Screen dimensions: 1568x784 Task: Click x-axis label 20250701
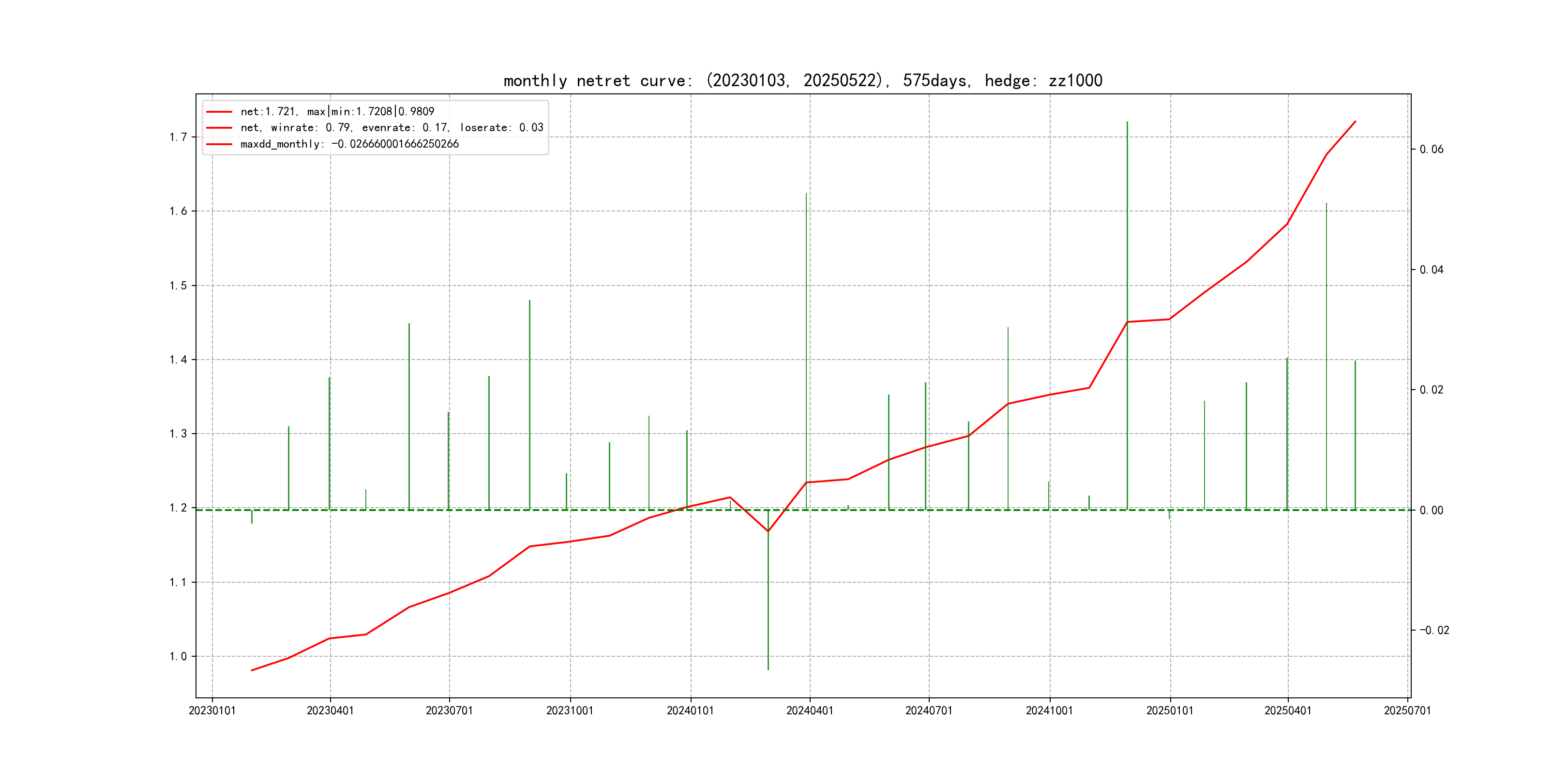[1407, 711]
